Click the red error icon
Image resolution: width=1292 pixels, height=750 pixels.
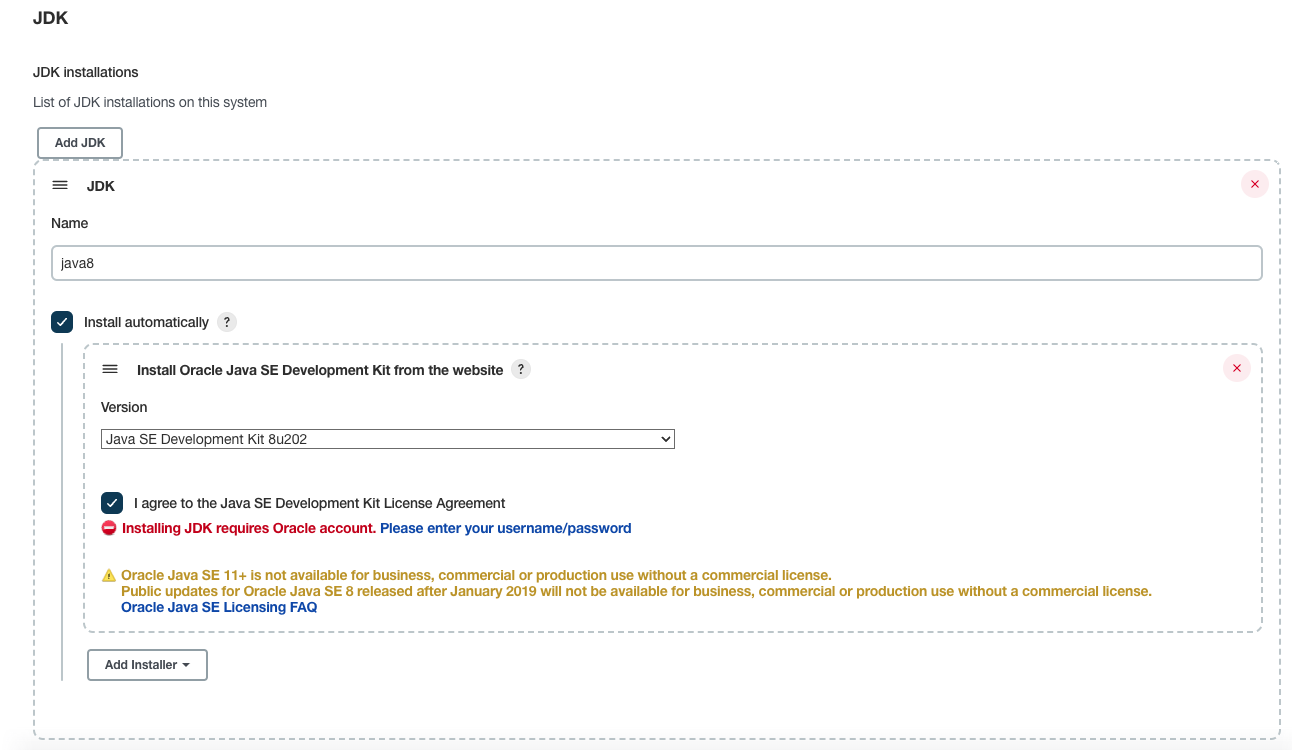tap(109, 528)
